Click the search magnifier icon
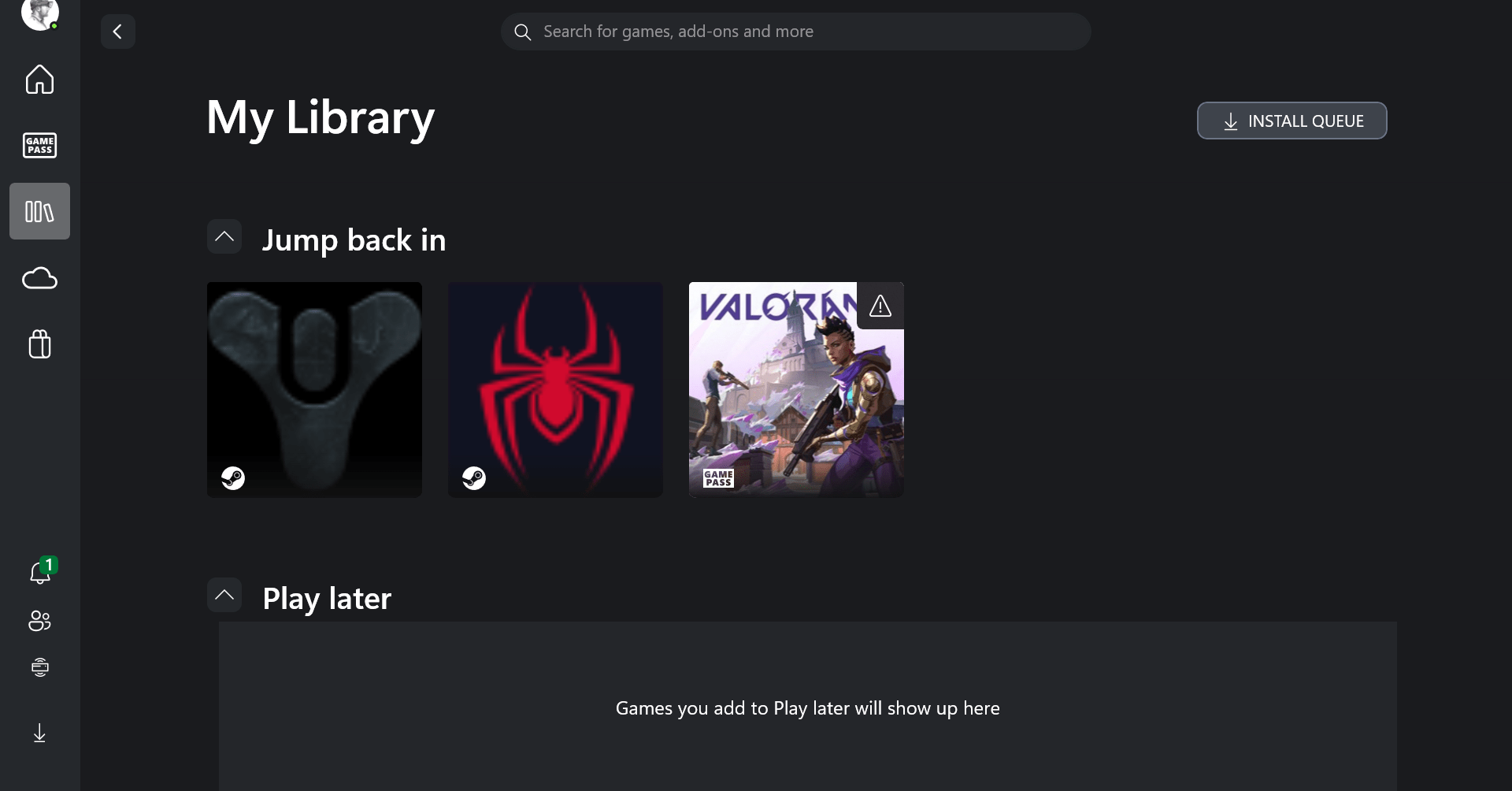This screenshot has height=791, width=1512. 523,32
